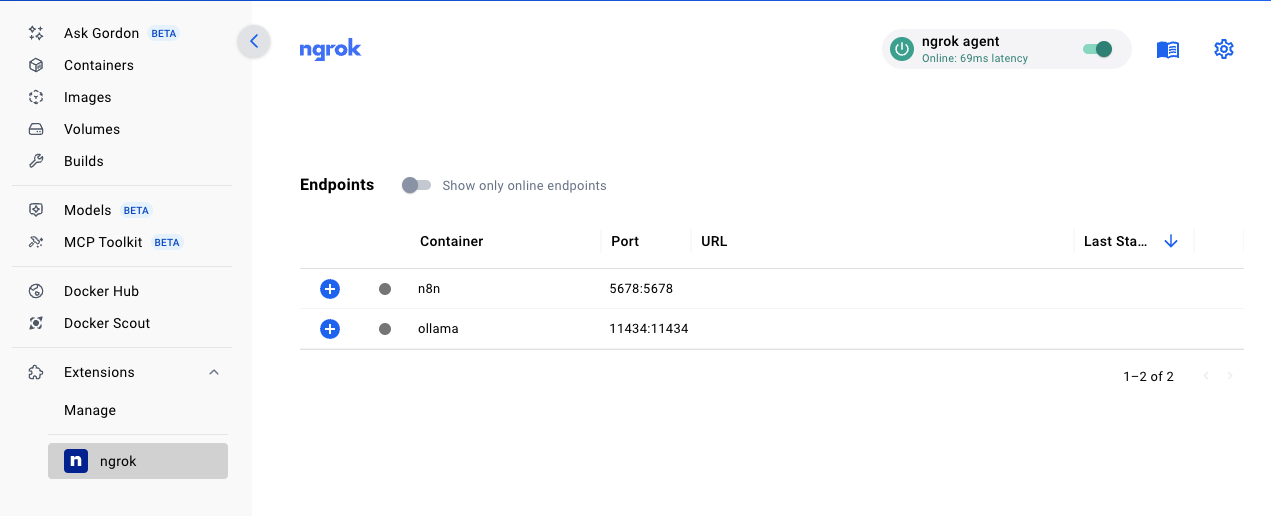This screenshot has height=516, width=1271.
Task: Open ngrok settings gear icon
Action: click(1223, 49)
